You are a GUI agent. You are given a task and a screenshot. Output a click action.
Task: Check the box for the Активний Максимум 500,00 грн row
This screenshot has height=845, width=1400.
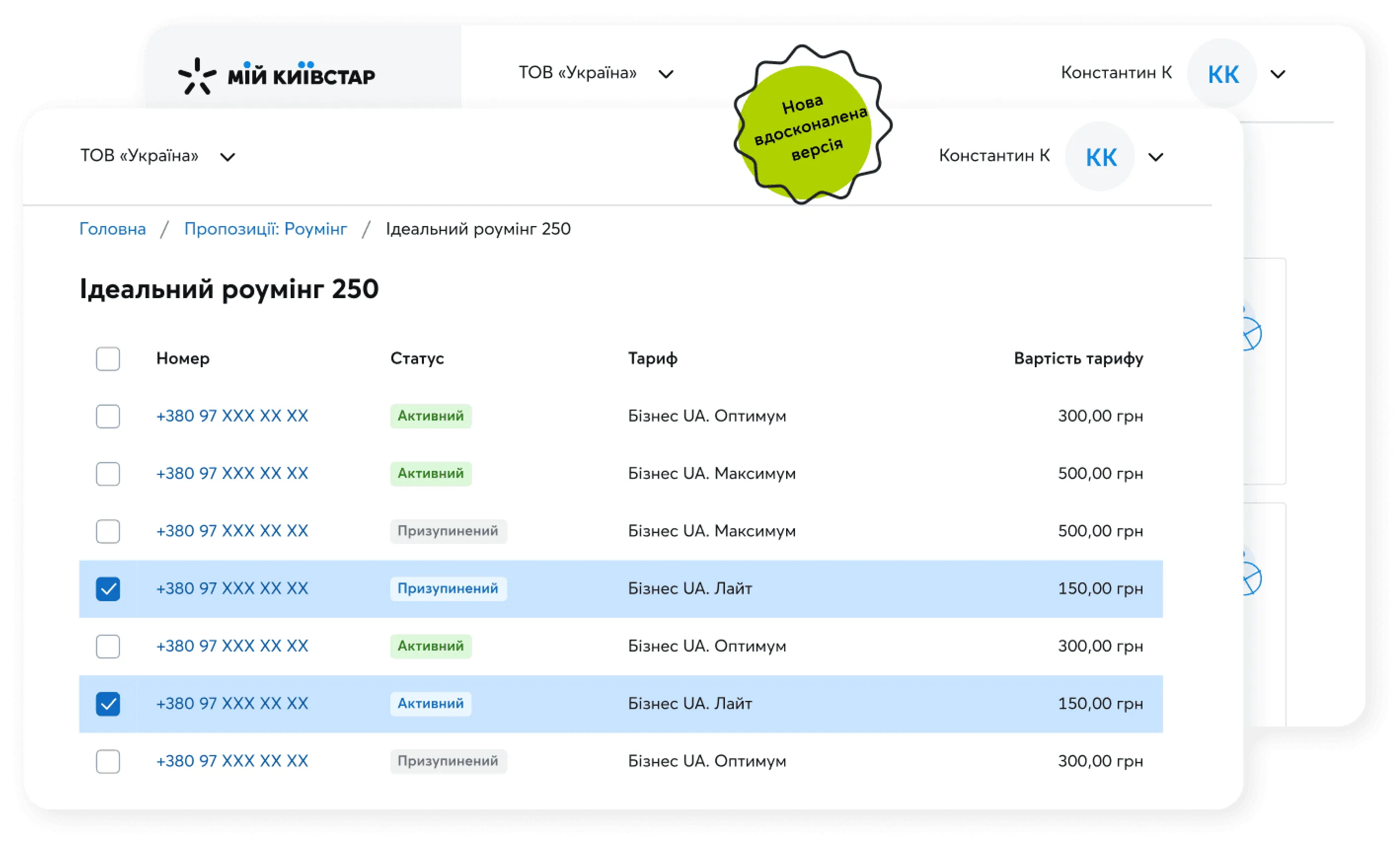(x=108, y=473)
